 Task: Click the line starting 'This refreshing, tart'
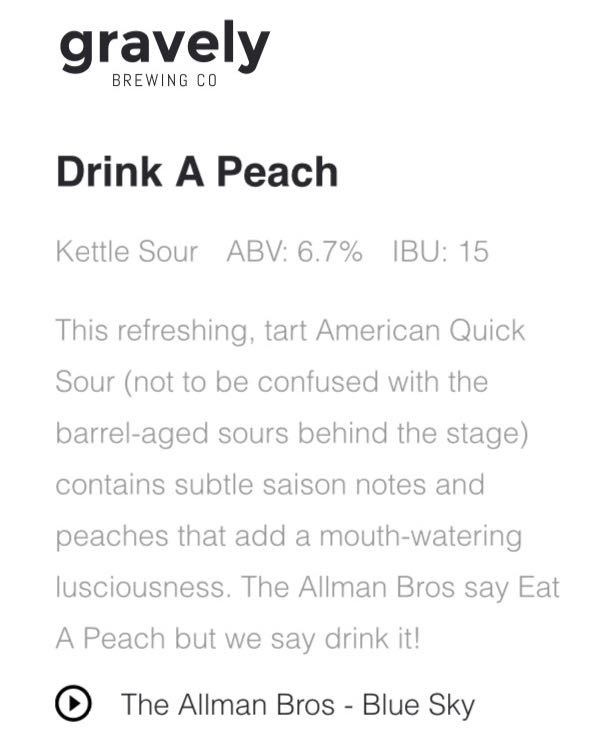click(x=290, y=330)
